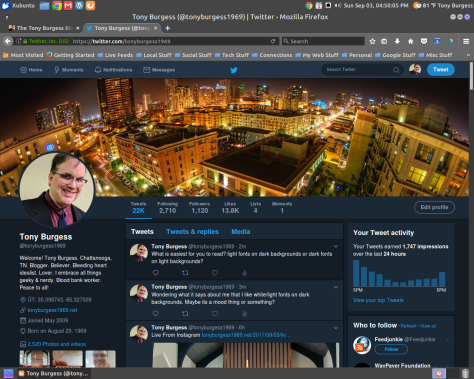Image resolution: width=474 pixels, height=379 pixels.
Task: Click the Tweet compose button
Action: tap(441, 69)
